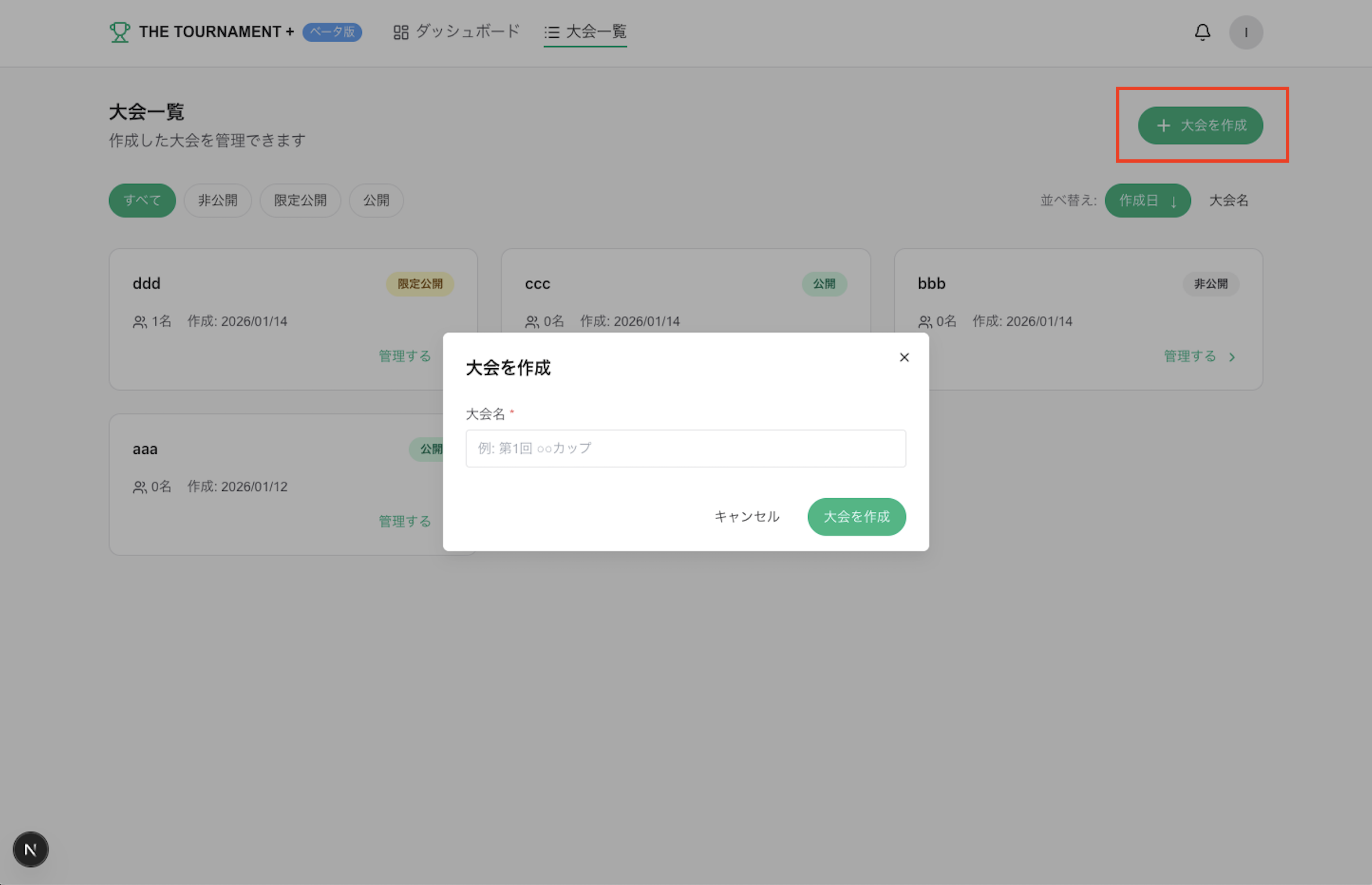
Task: Select the 非公開 filter chip
Action: tap(218, 200)
